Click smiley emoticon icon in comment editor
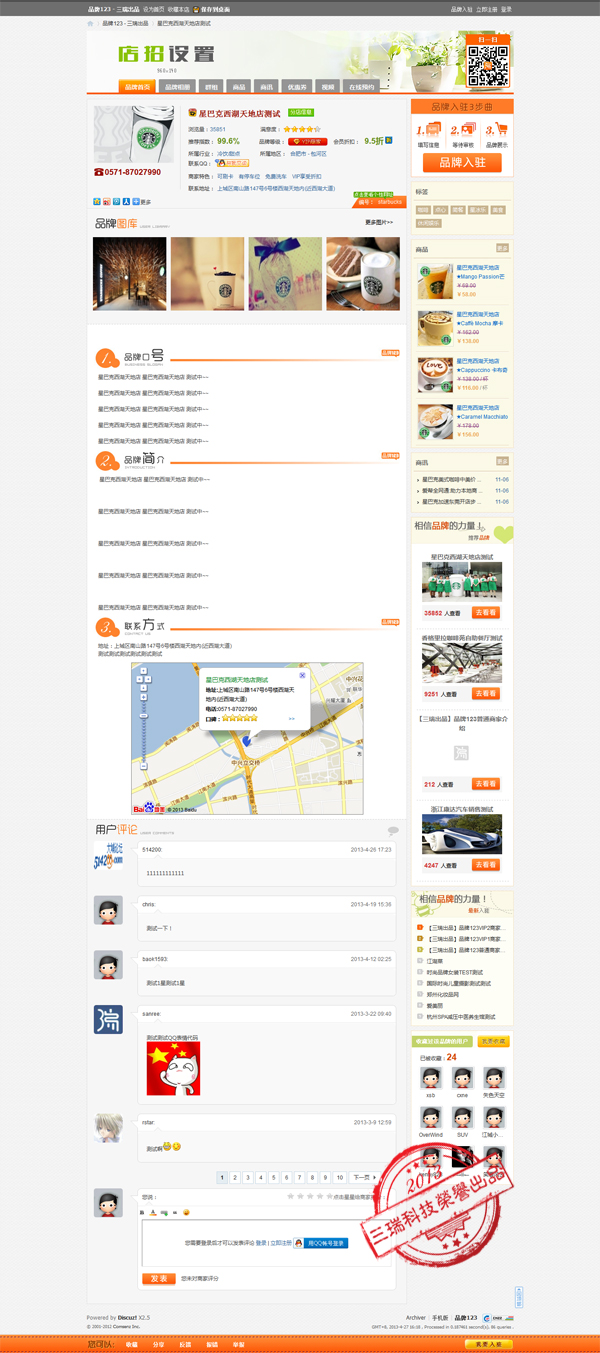 (x=186, y=1211)
